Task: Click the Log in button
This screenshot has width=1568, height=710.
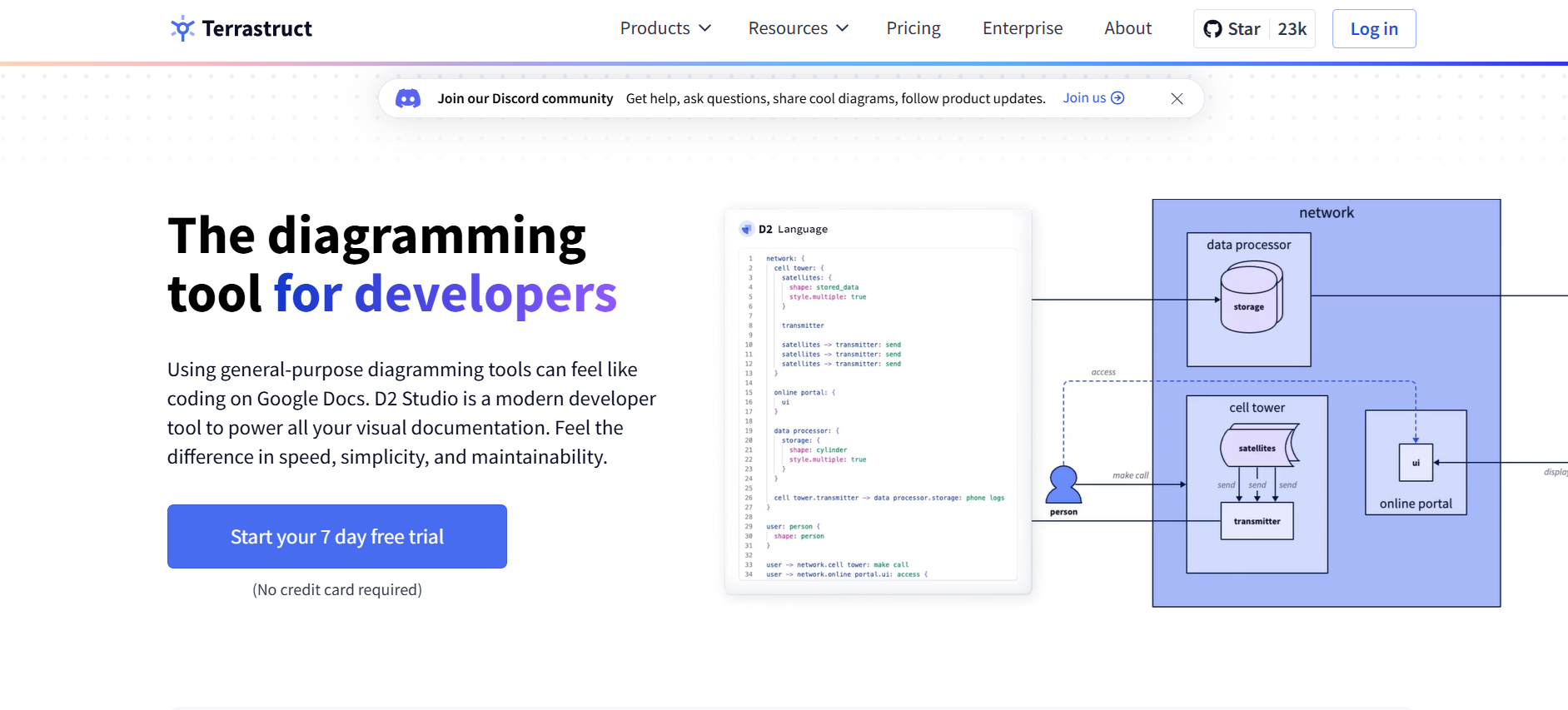Action: tap(1374, 29)
